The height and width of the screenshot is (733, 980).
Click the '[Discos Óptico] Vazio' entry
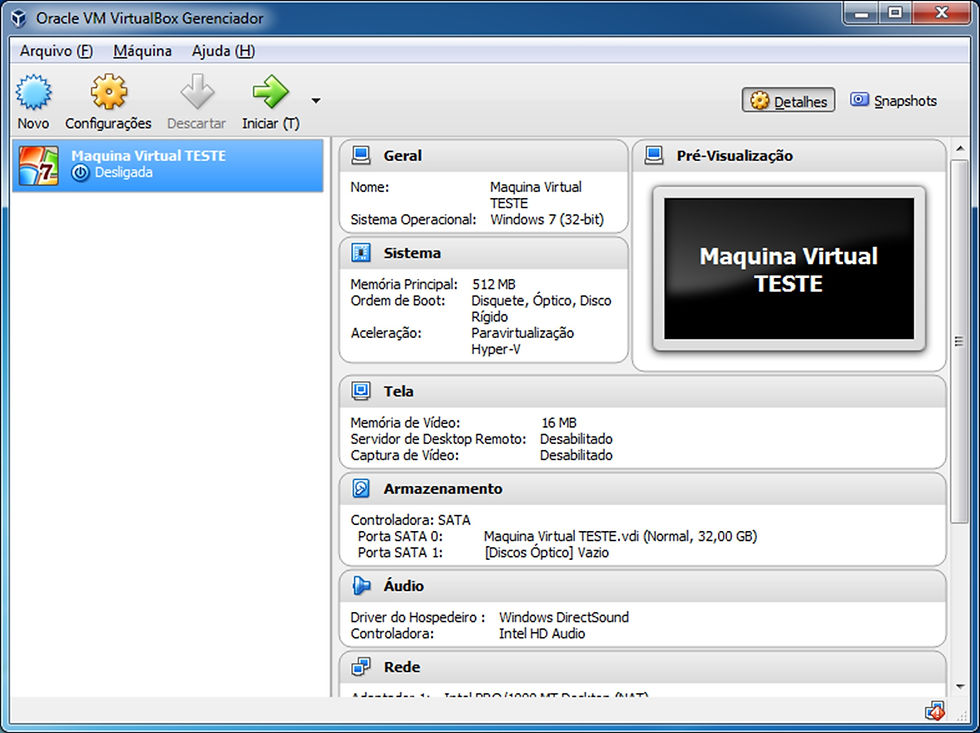pos(546,552)
